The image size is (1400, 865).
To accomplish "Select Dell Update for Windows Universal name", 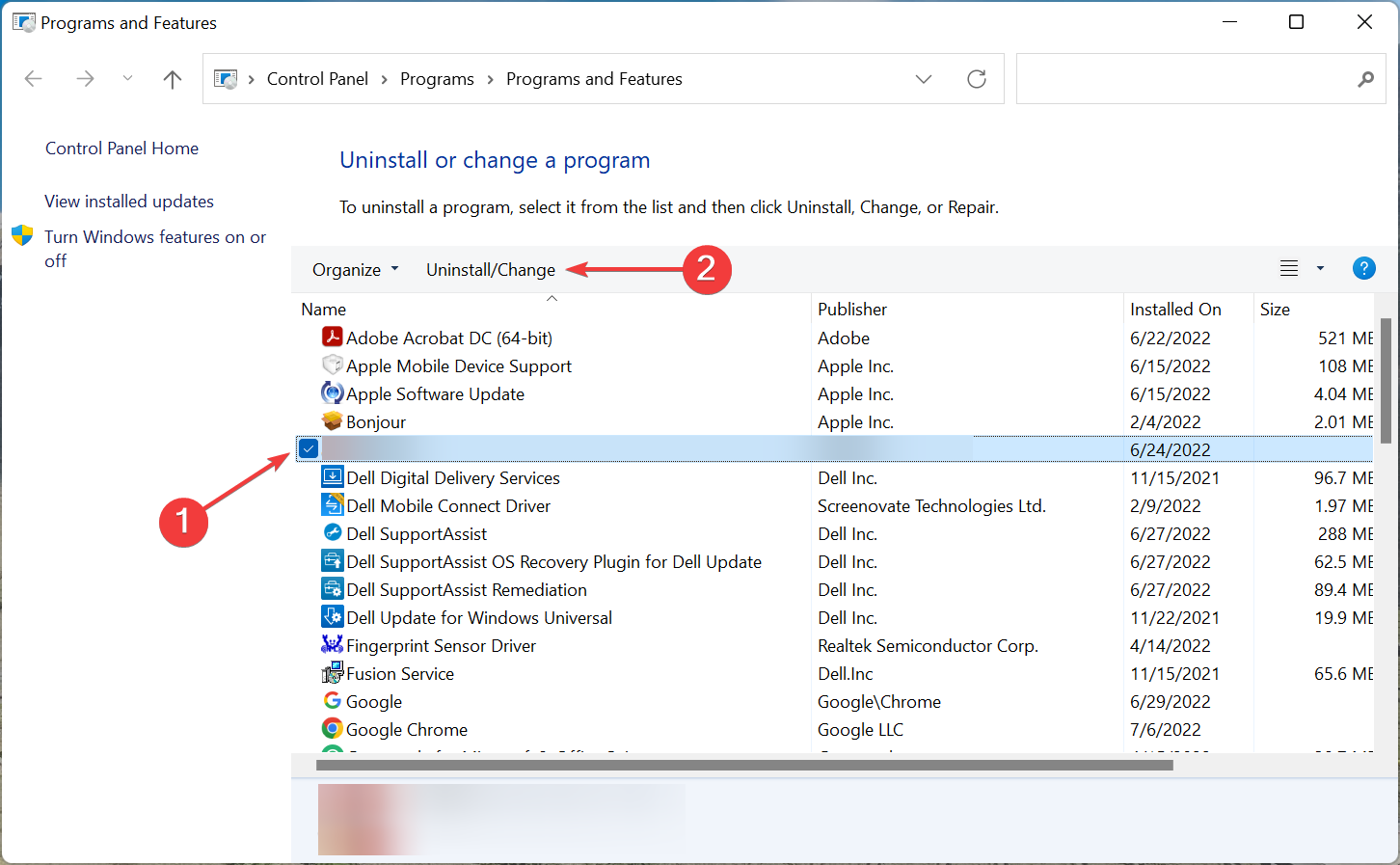I will 479,618.
